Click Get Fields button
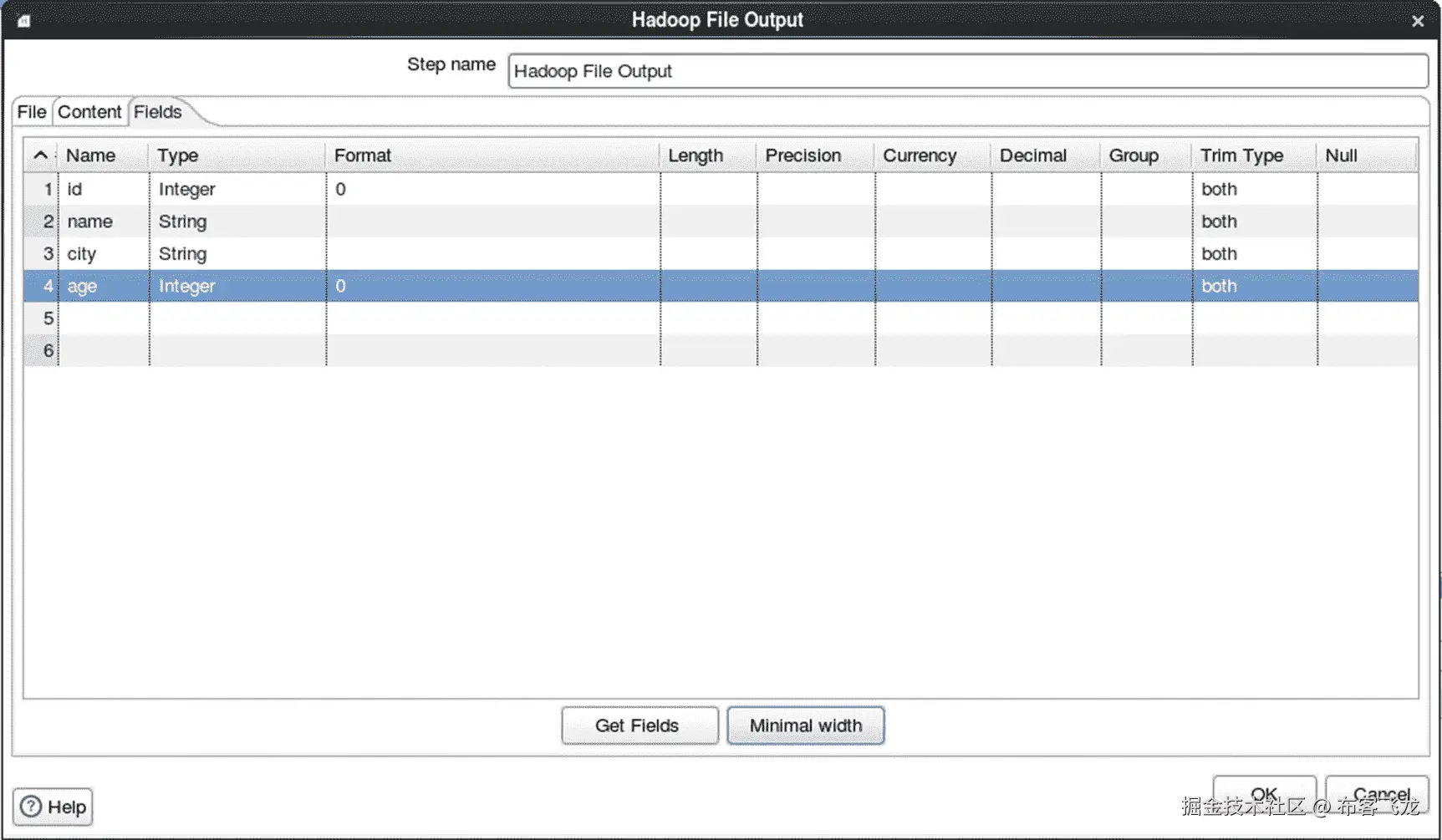The width and height of the screenshot is (1442, 840). (639, 725)
